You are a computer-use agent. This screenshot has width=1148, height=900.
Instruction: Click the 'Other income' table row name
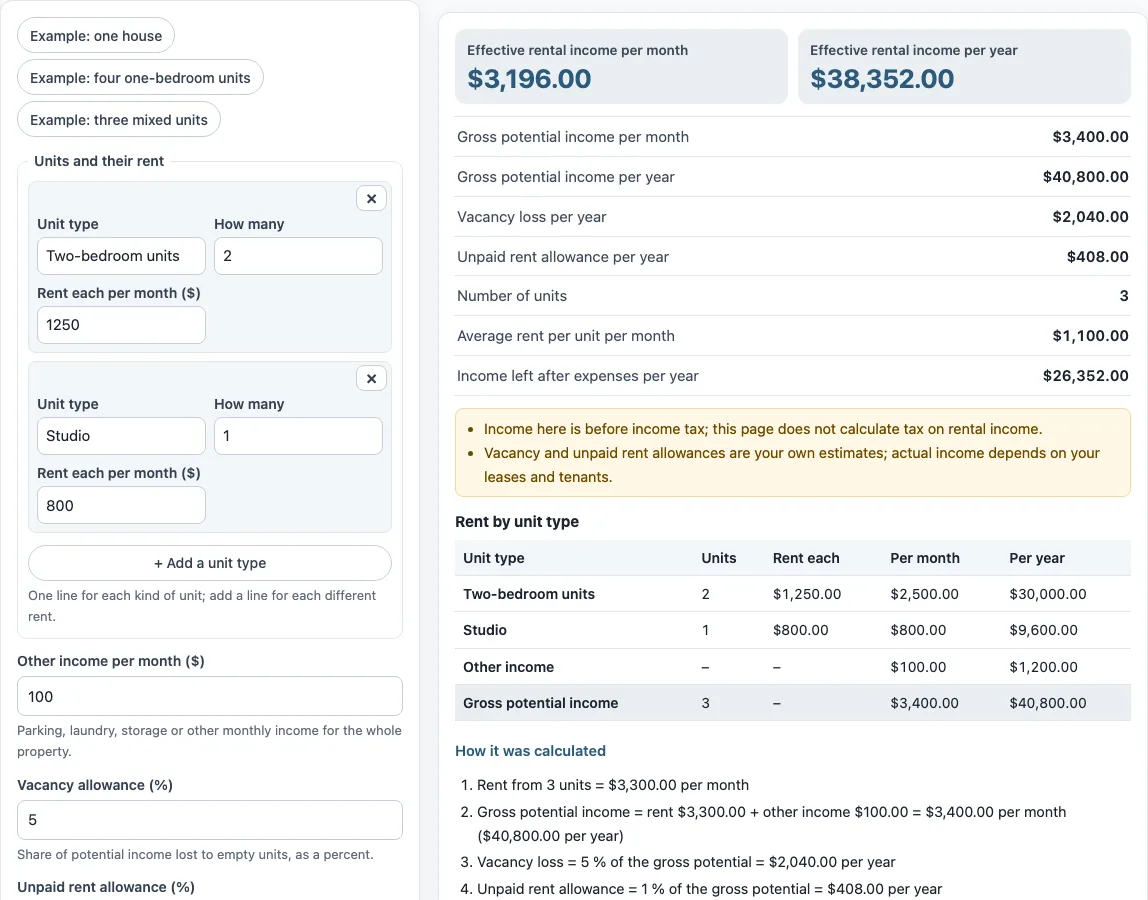[x=508, y=667]
